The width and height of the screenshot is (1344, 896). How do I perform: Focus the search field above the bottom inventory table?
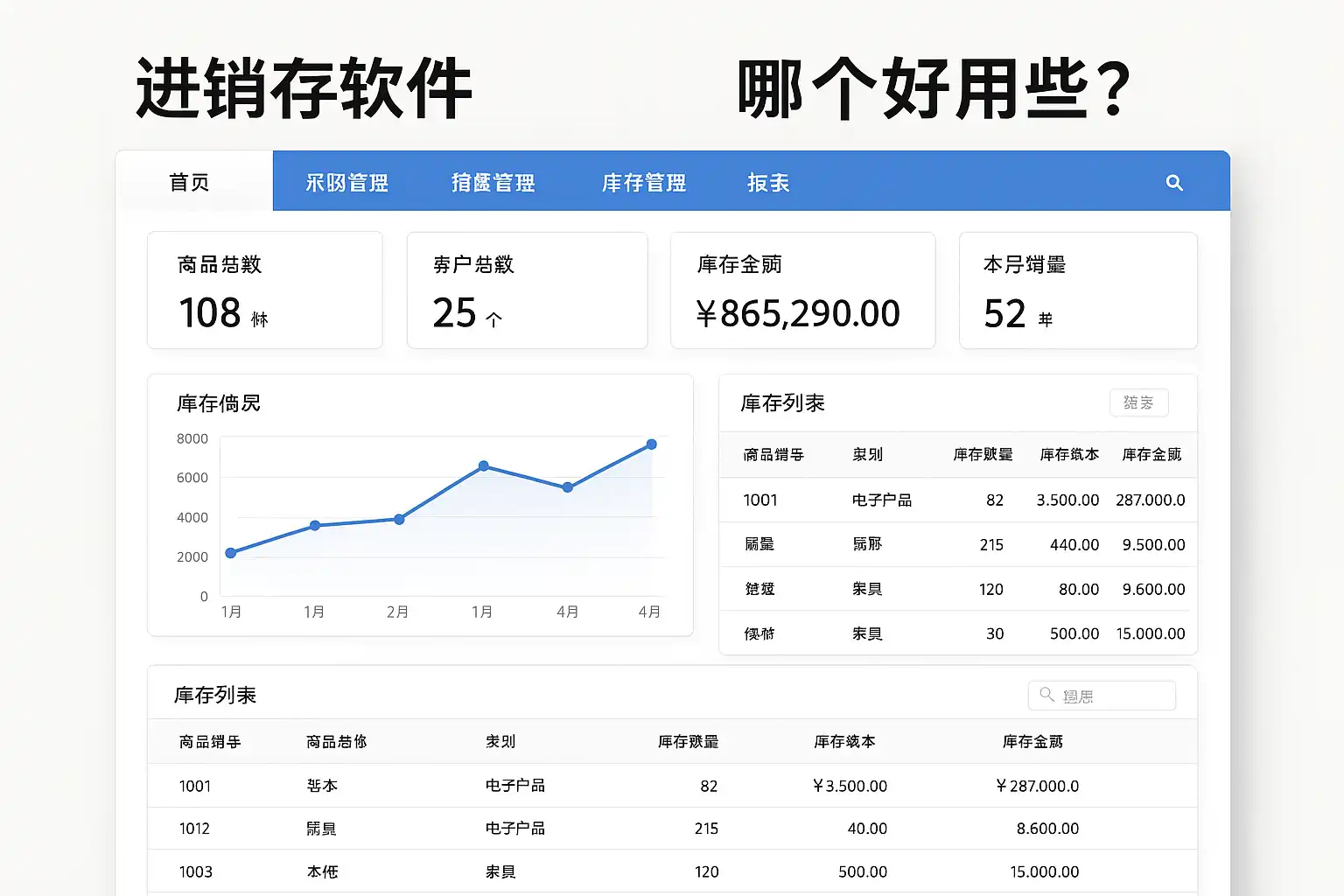(x=1113, y=696)
